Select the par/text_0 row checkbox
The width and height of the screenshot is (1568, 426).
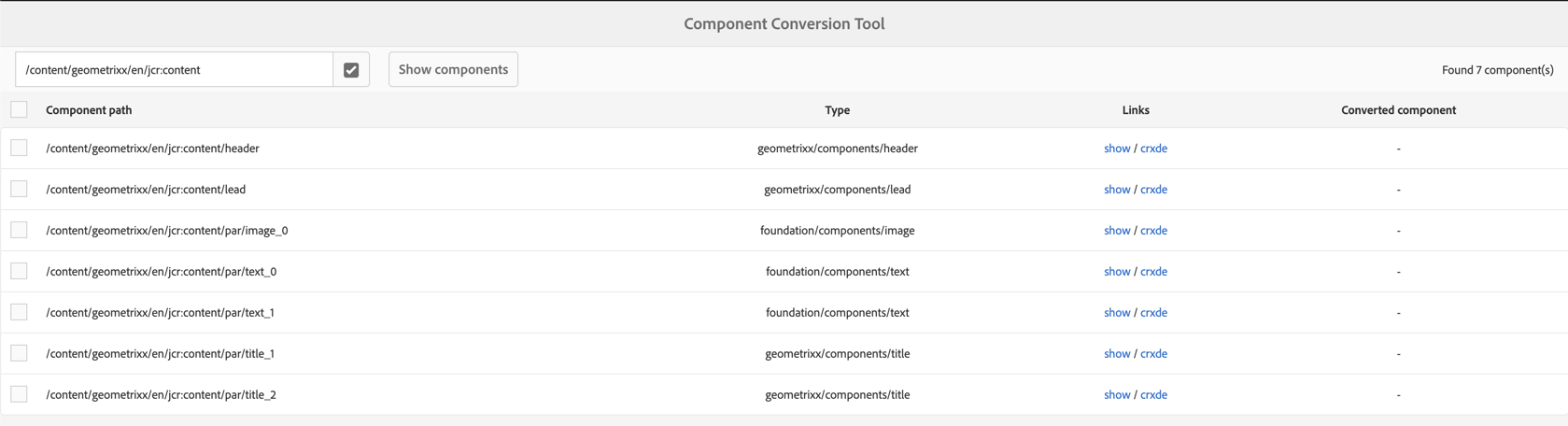[20, 272]
